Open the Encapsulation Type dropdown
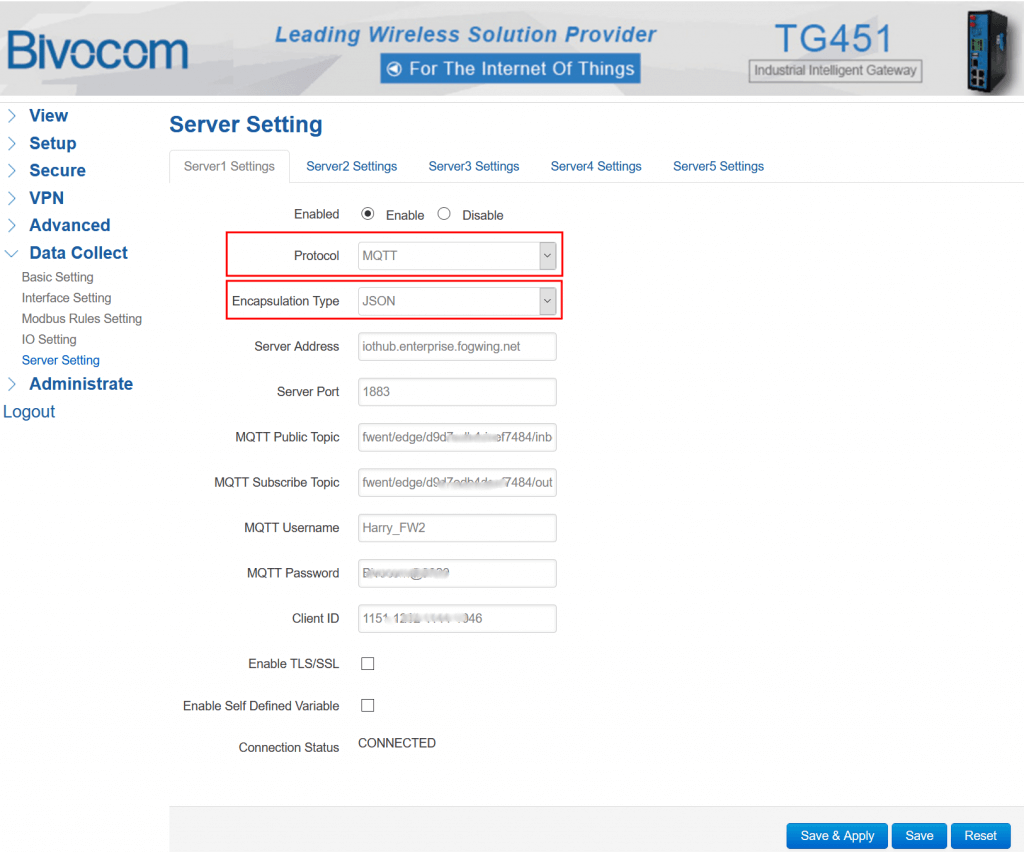Image resolution: width=1024 pixels, height=852 pixels. pyautogui.click(x=546, y=300)
